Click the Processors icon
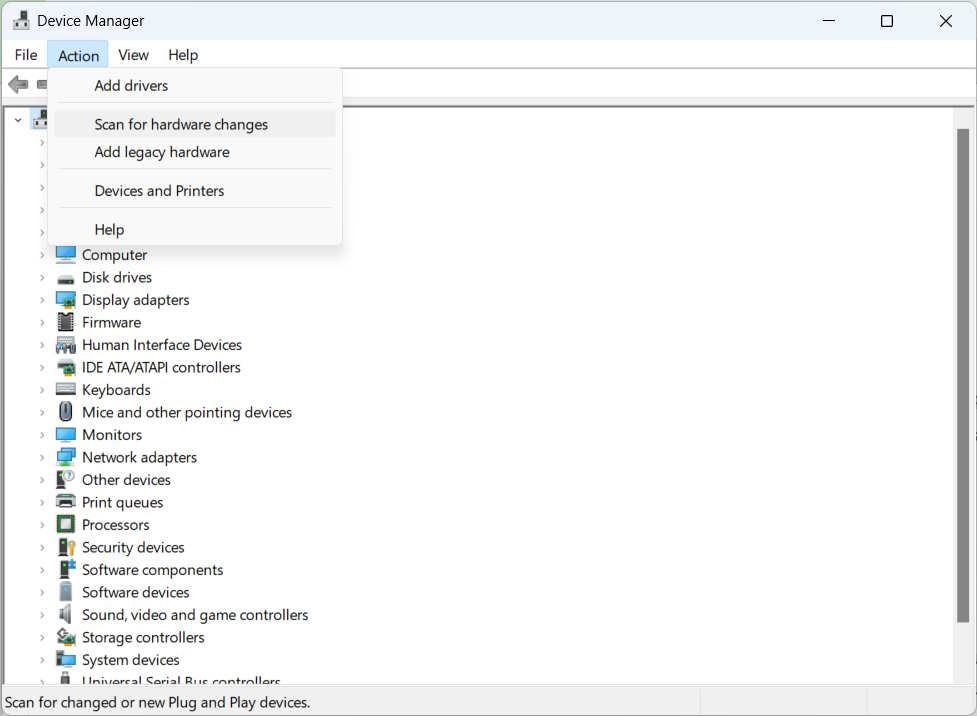Screen dimensions: 977x716 65,524
